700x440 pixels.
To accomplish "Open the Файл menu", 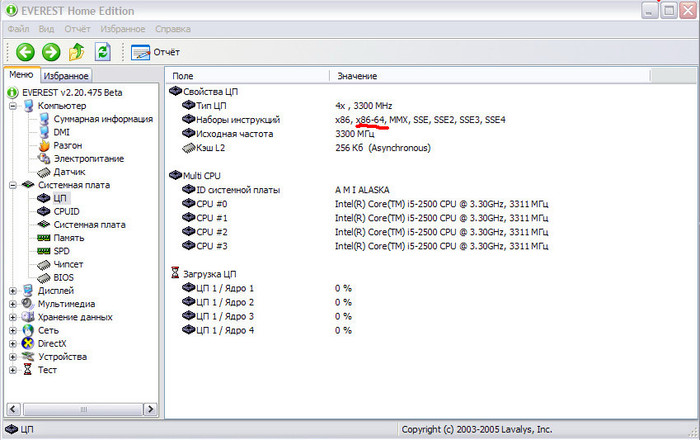I will click(18, 29).
